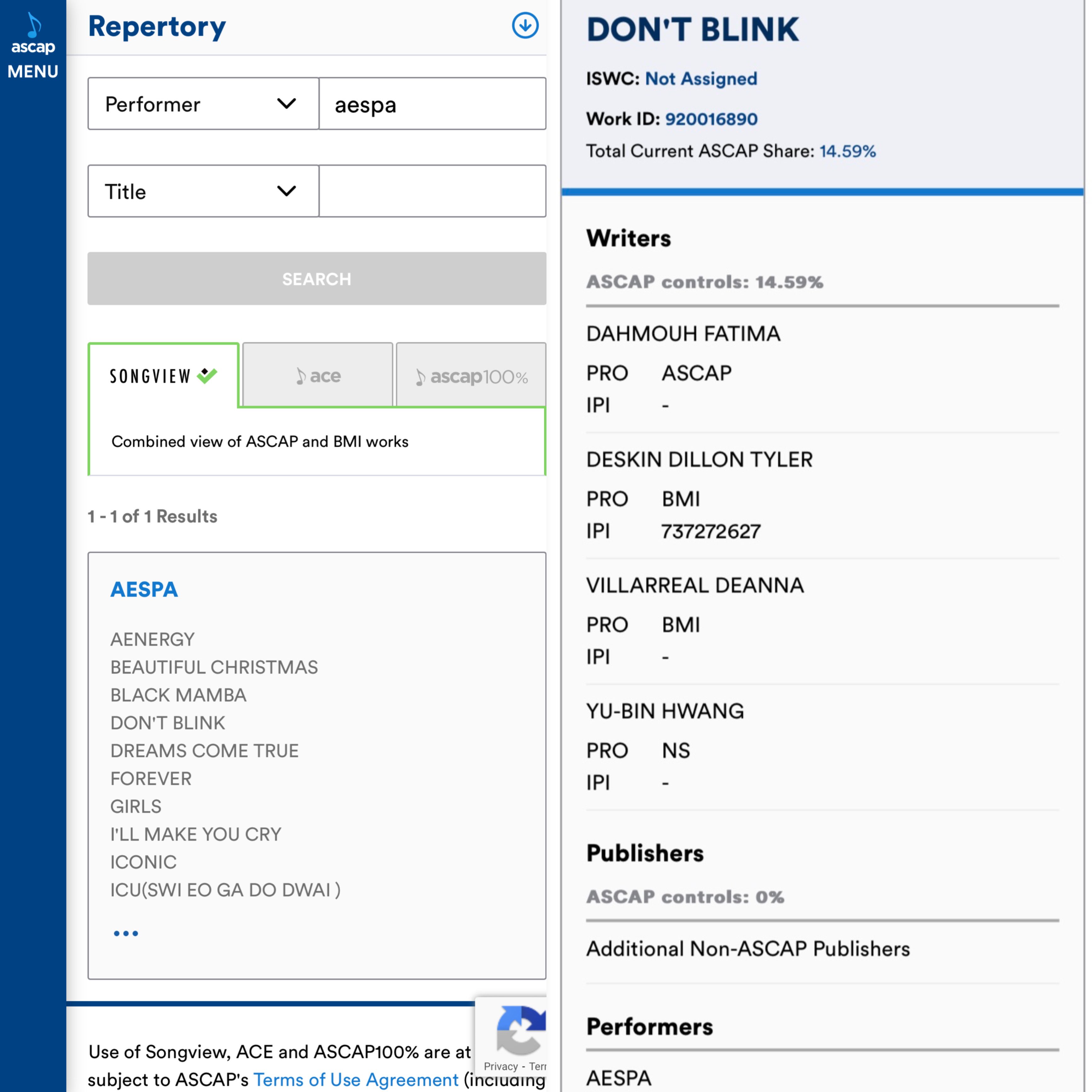Screen dimensions: 1092x1092
Task: Click the aespa performer search field
Action: [432, 104]
